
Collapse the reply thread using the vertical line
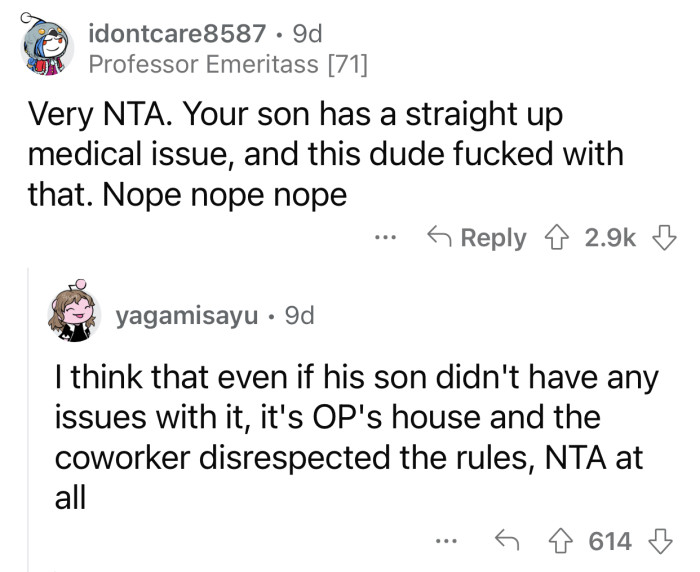29,420
